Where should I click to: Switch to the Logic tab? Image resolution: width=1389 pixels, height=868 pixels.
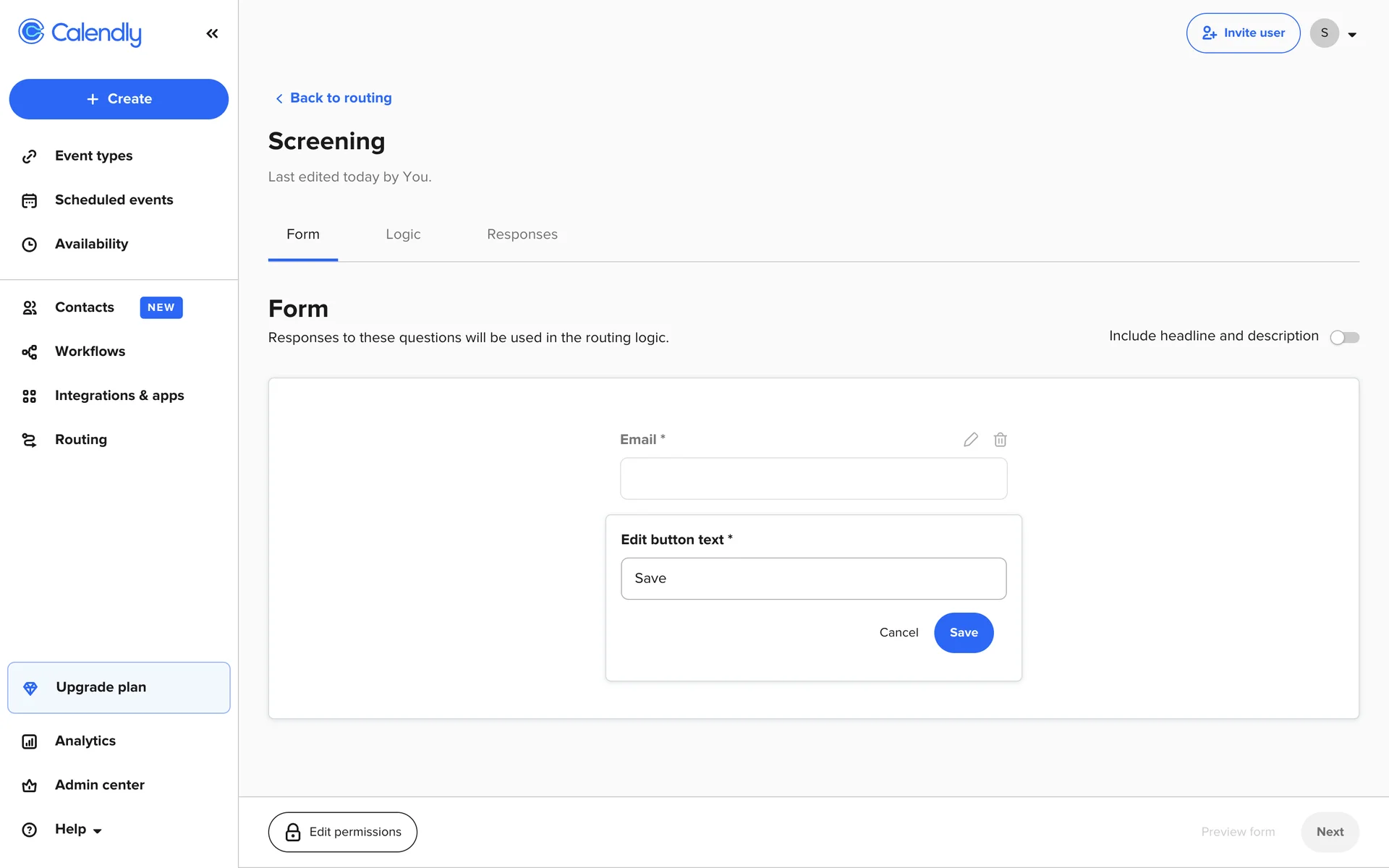coord(403,234)
